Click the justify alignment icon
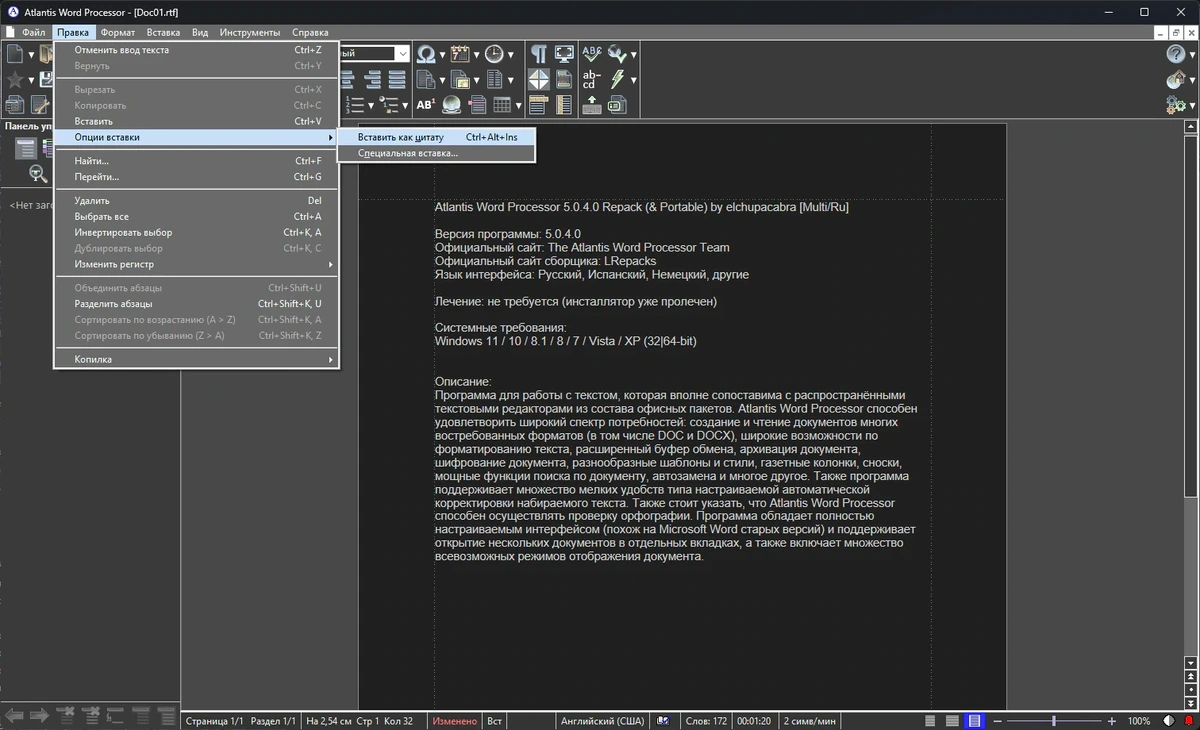The width and height of the screenshot is (1200, 730). coord(397,79)
